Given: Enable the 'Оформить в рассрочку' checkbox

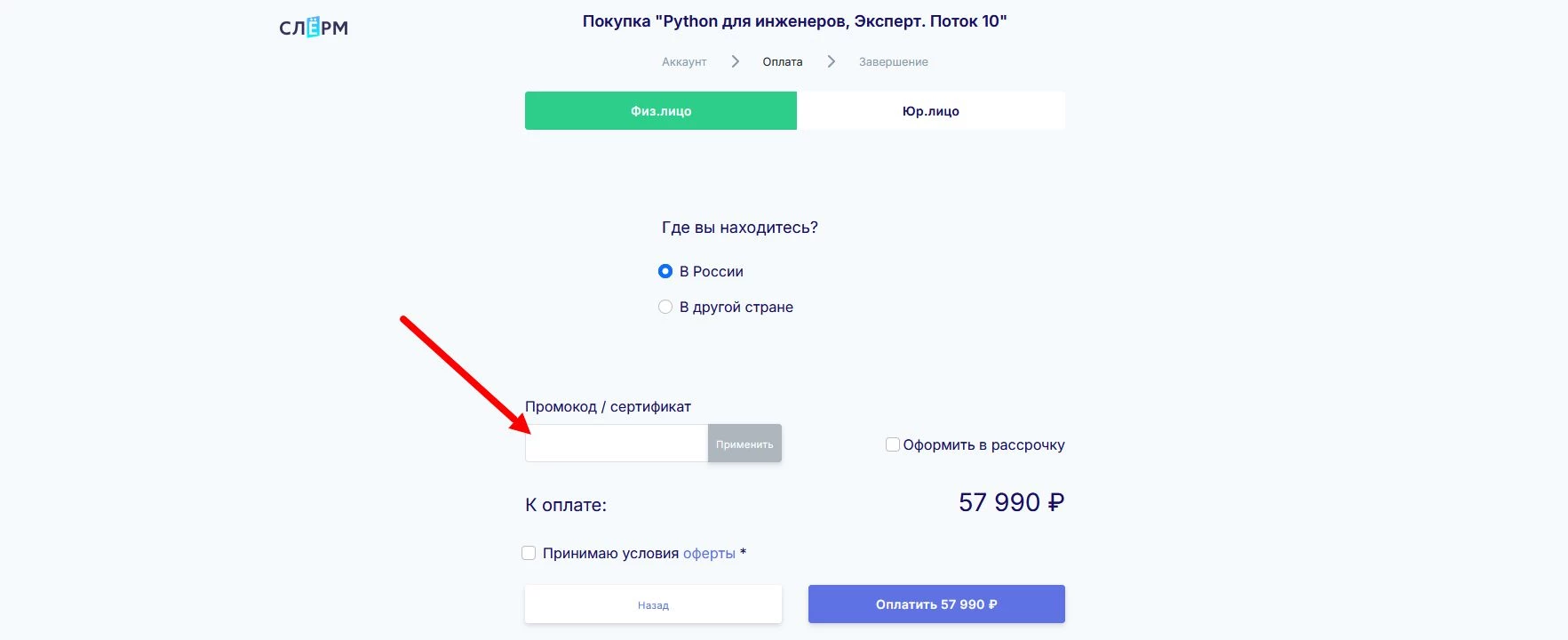Looking at the screenshot, I should click(891, 444).
